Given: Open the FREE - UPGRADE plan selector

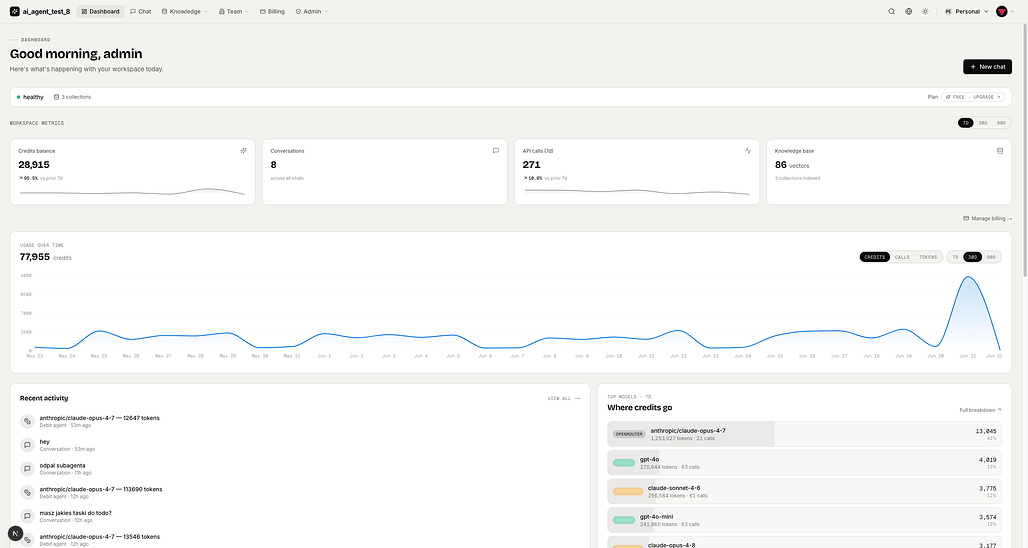Looking at the screenshot, I should tap(973, 97).
